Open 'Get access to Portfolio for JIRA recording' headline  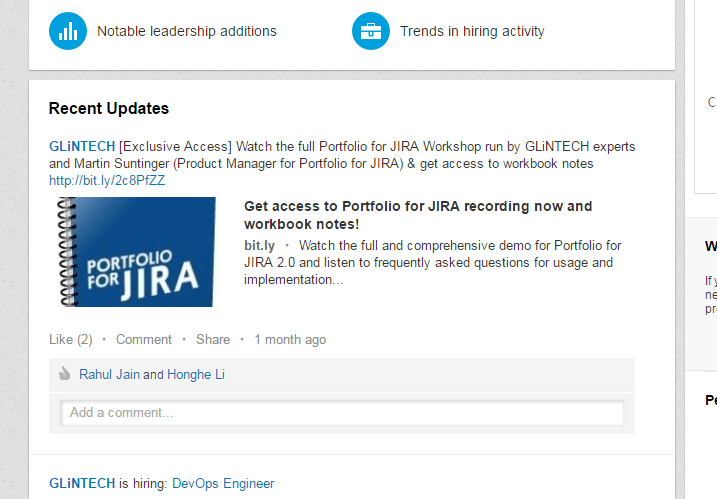pyautogui.click(x=418, y=215)
